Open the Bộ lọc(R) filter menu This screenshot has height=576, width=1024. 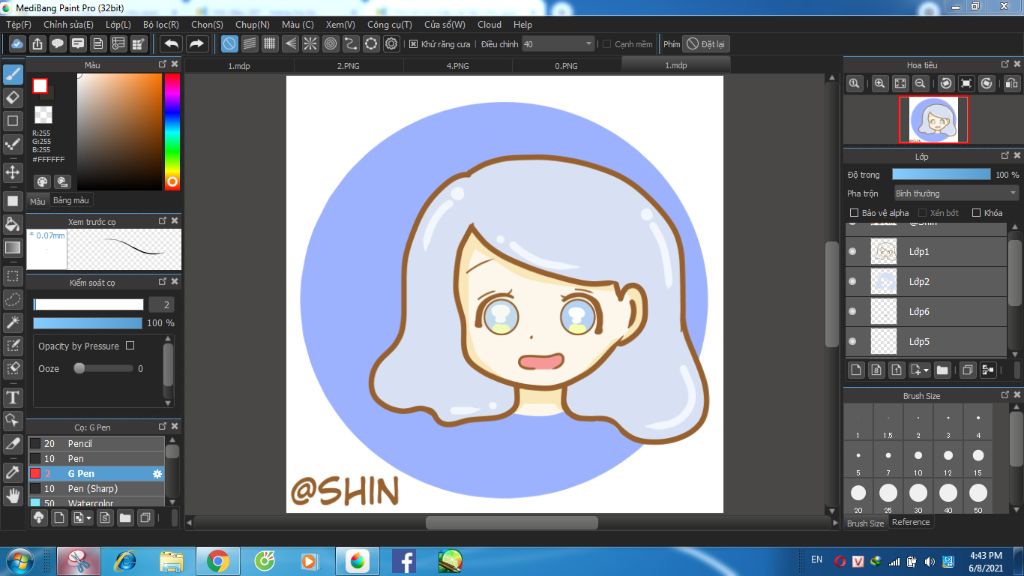(x=161, y=25)
